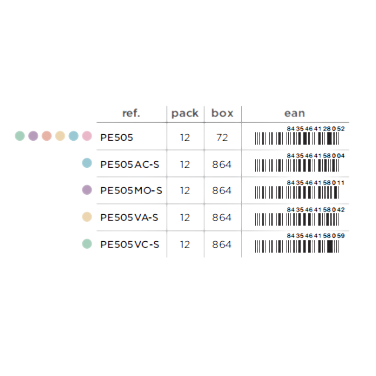The image size is (376, 376).
Task: Select the pack column header
Action: point(185,114)
